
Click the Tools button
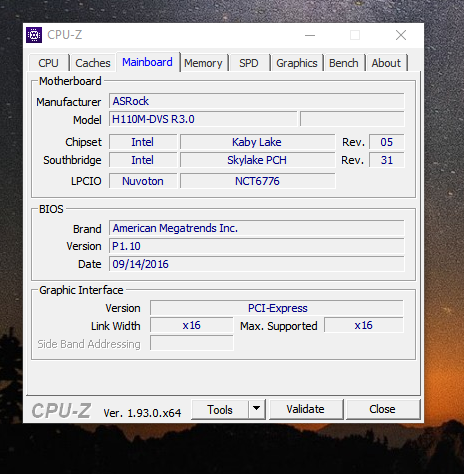tap(220, 409)
